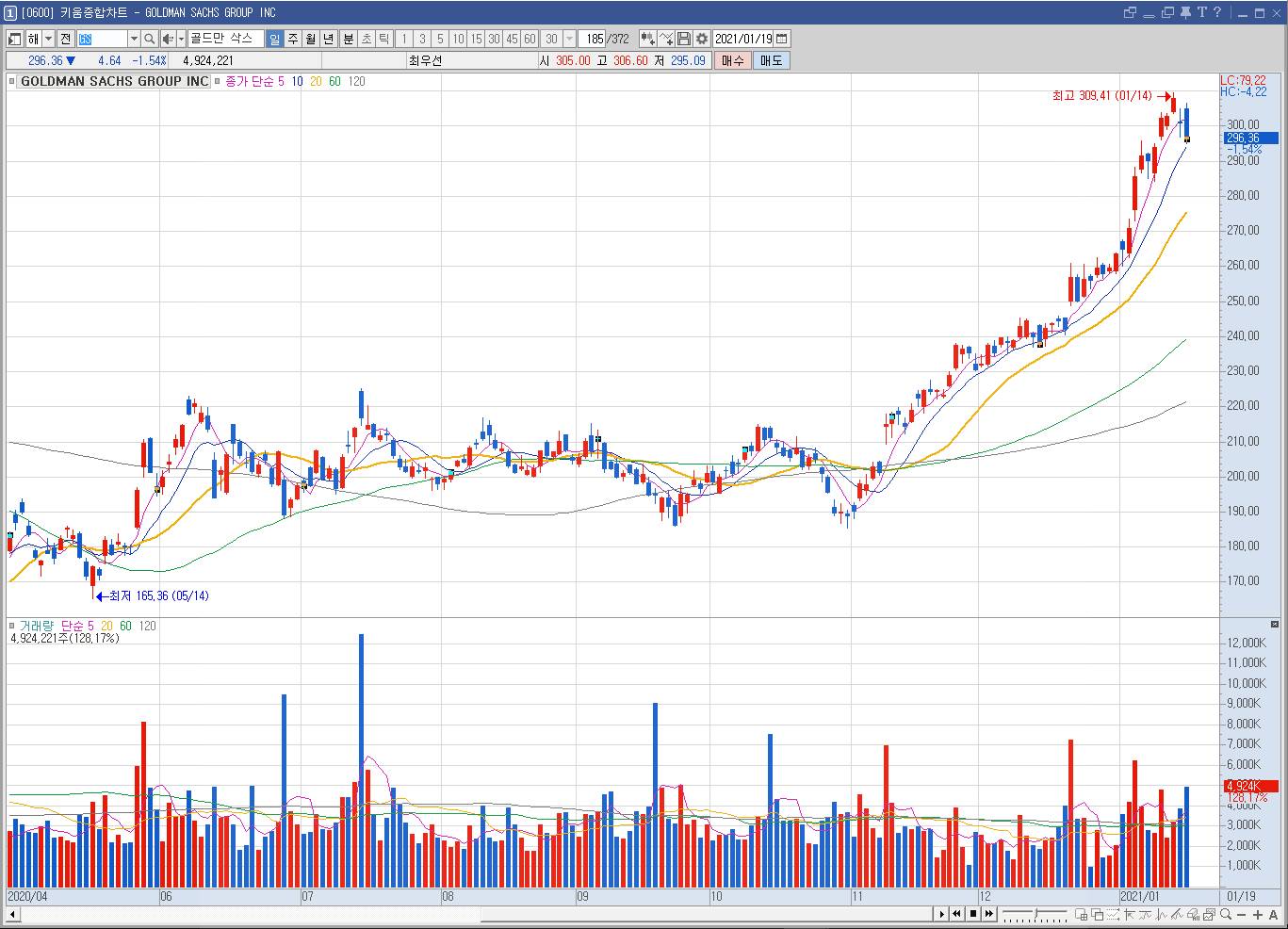
Task: Select the 일 (daily) period toggle
Action: [274, 39]
